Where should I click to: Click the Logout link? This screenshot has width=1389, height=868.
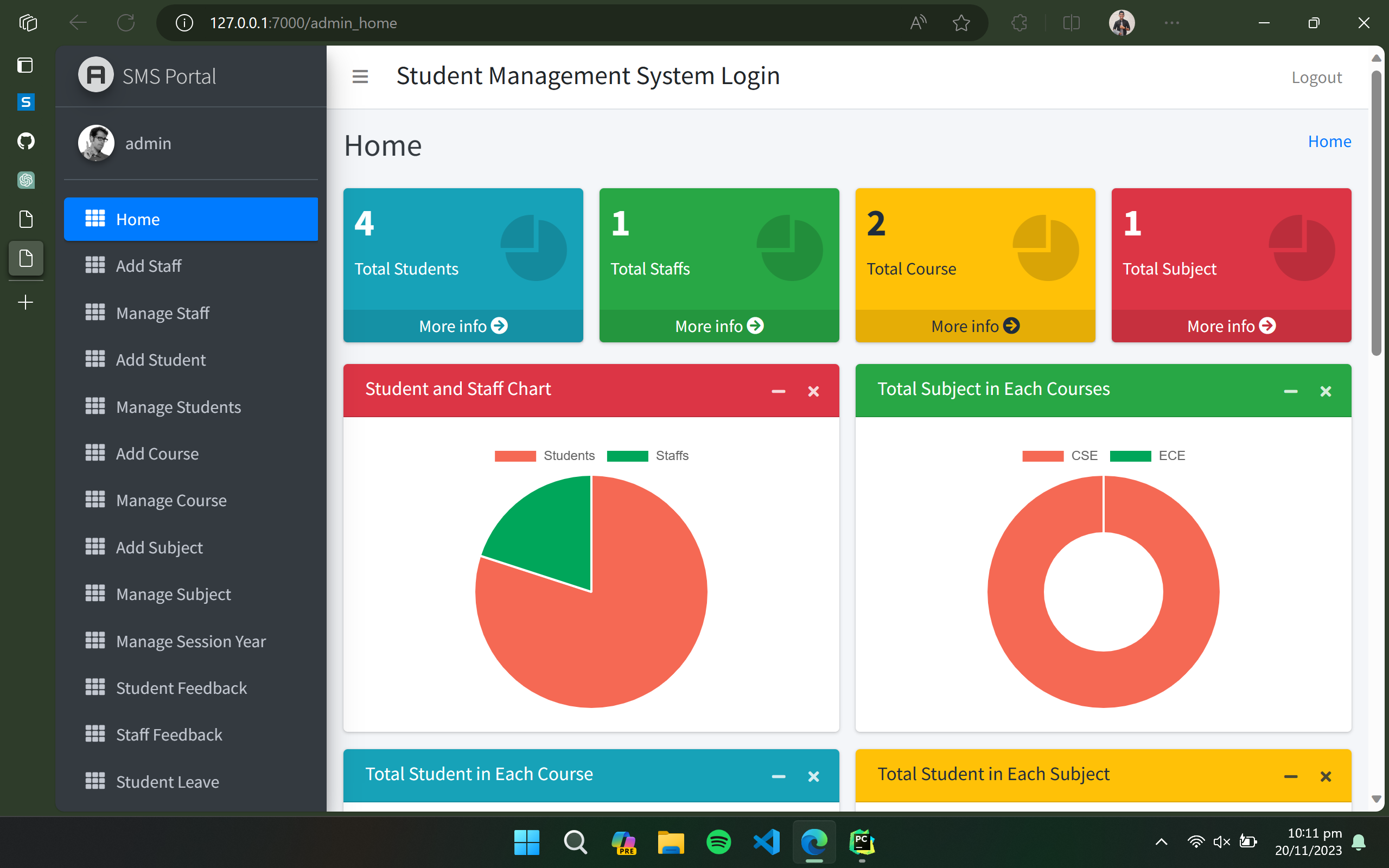pyautogui.click(x=1317, y=76)
